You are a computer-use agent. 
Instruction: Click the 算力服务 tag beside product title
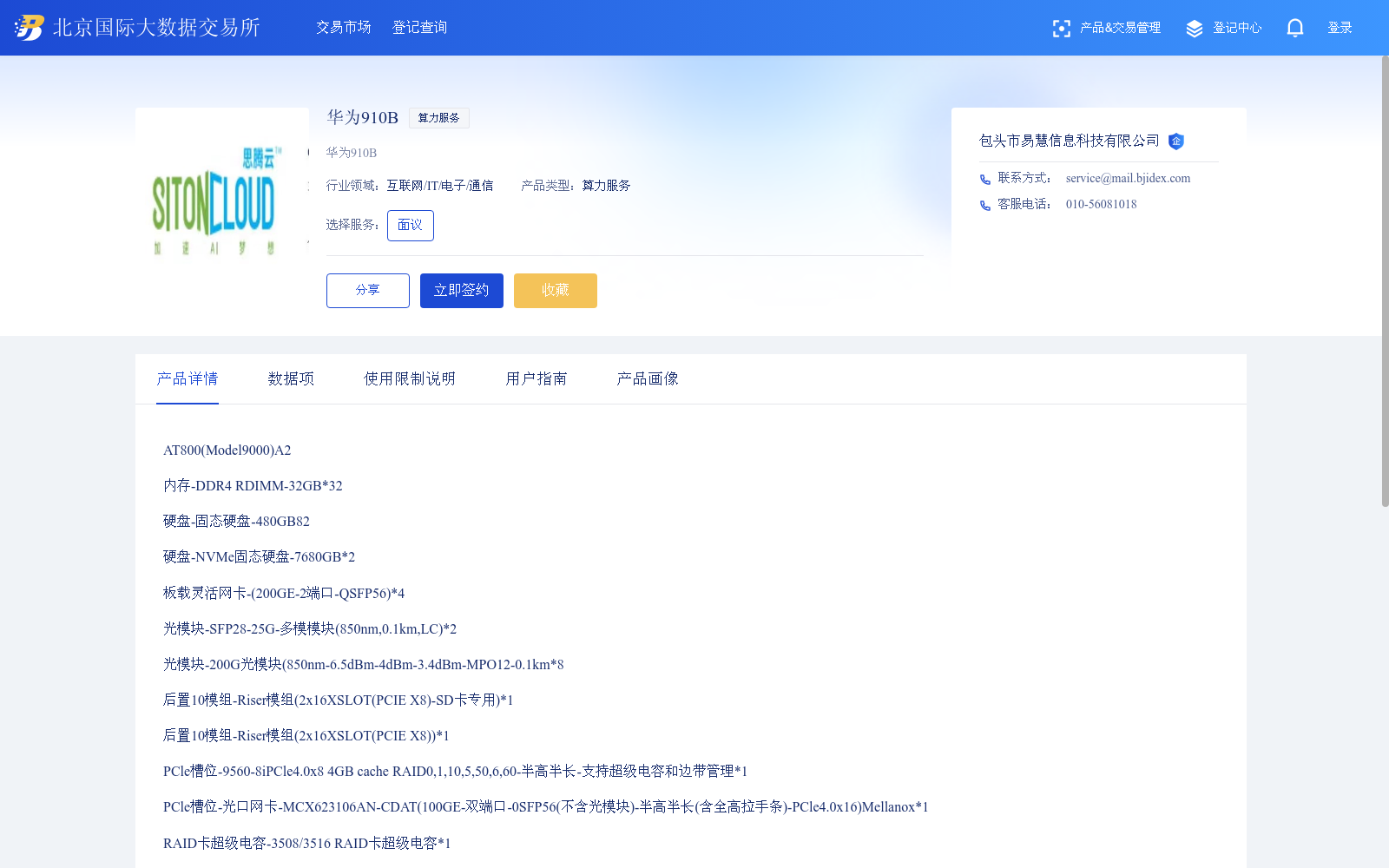439,118
